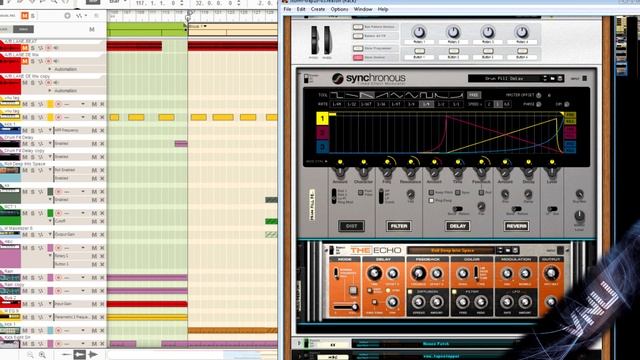The height and width of the screenshot is (360, 640).
Task: Expand Automation under AIR LANE DE Mix track
Action: [50, 69]
